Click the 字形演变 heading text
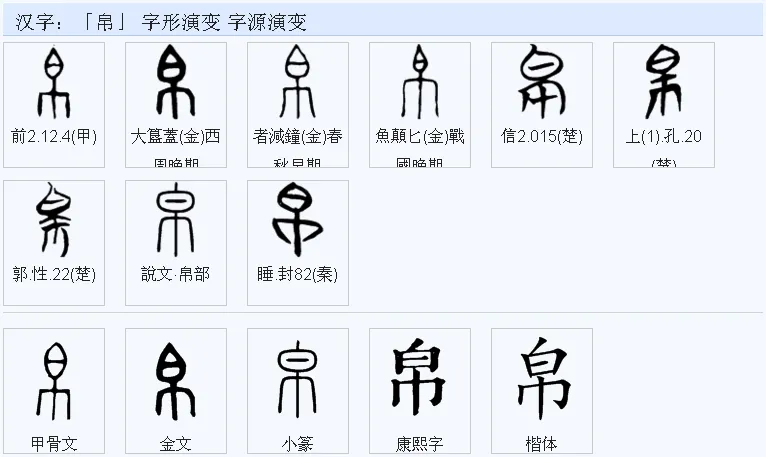The height and width of the screenshot is (457, 766). [x=181, y=22]
